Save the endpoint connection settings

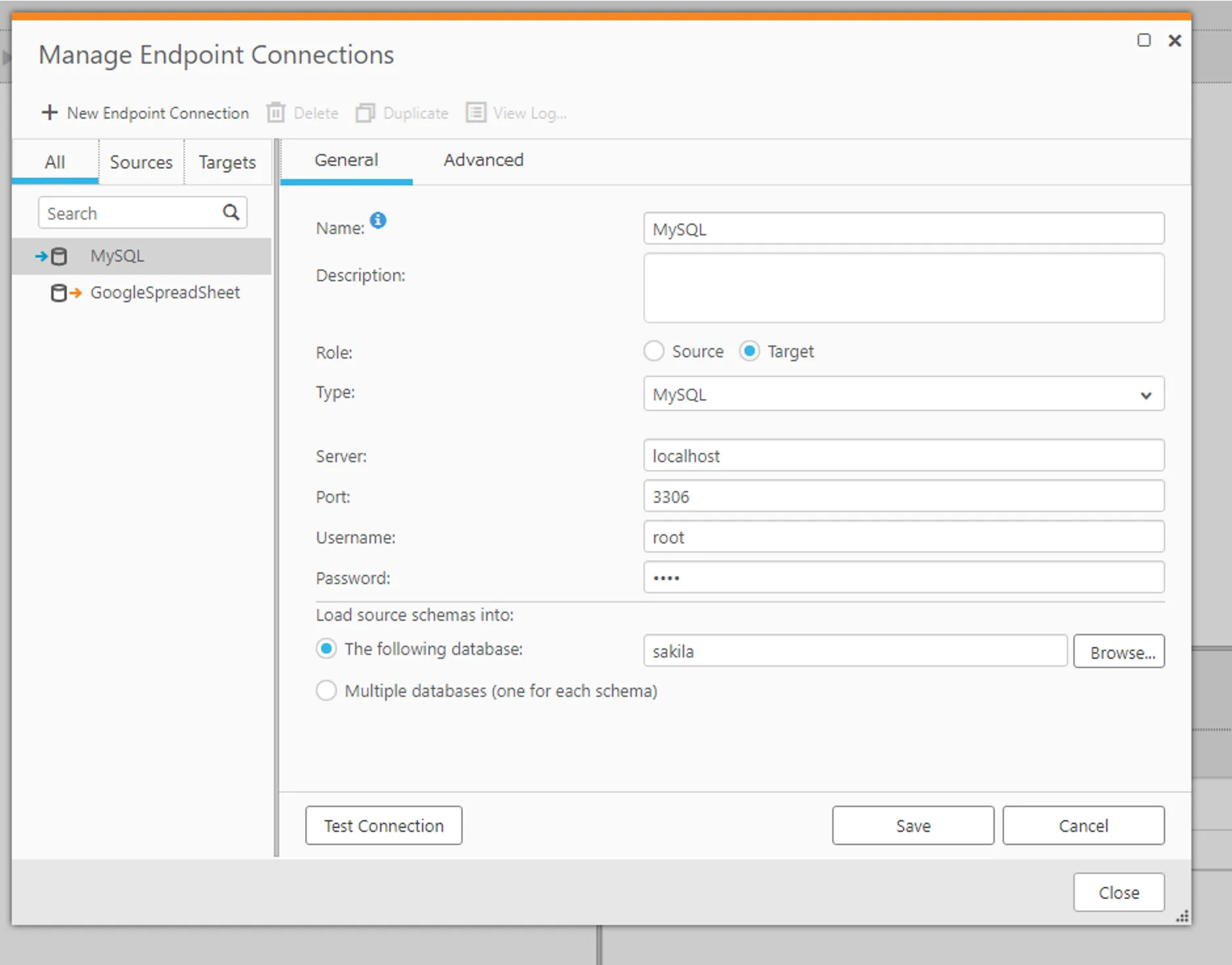912,826
